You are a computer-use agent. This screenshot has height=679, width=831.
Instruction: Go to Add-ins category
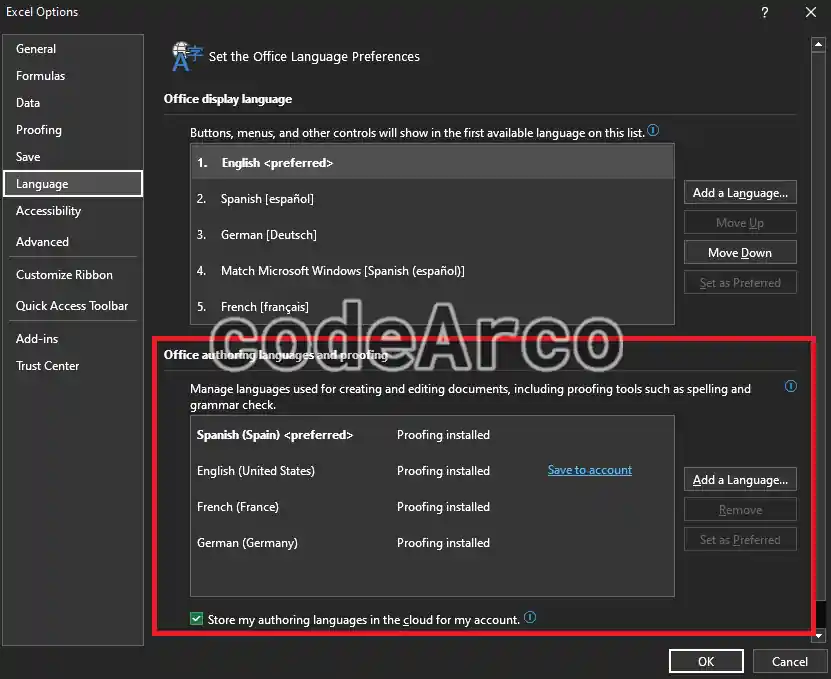point(73,339)
